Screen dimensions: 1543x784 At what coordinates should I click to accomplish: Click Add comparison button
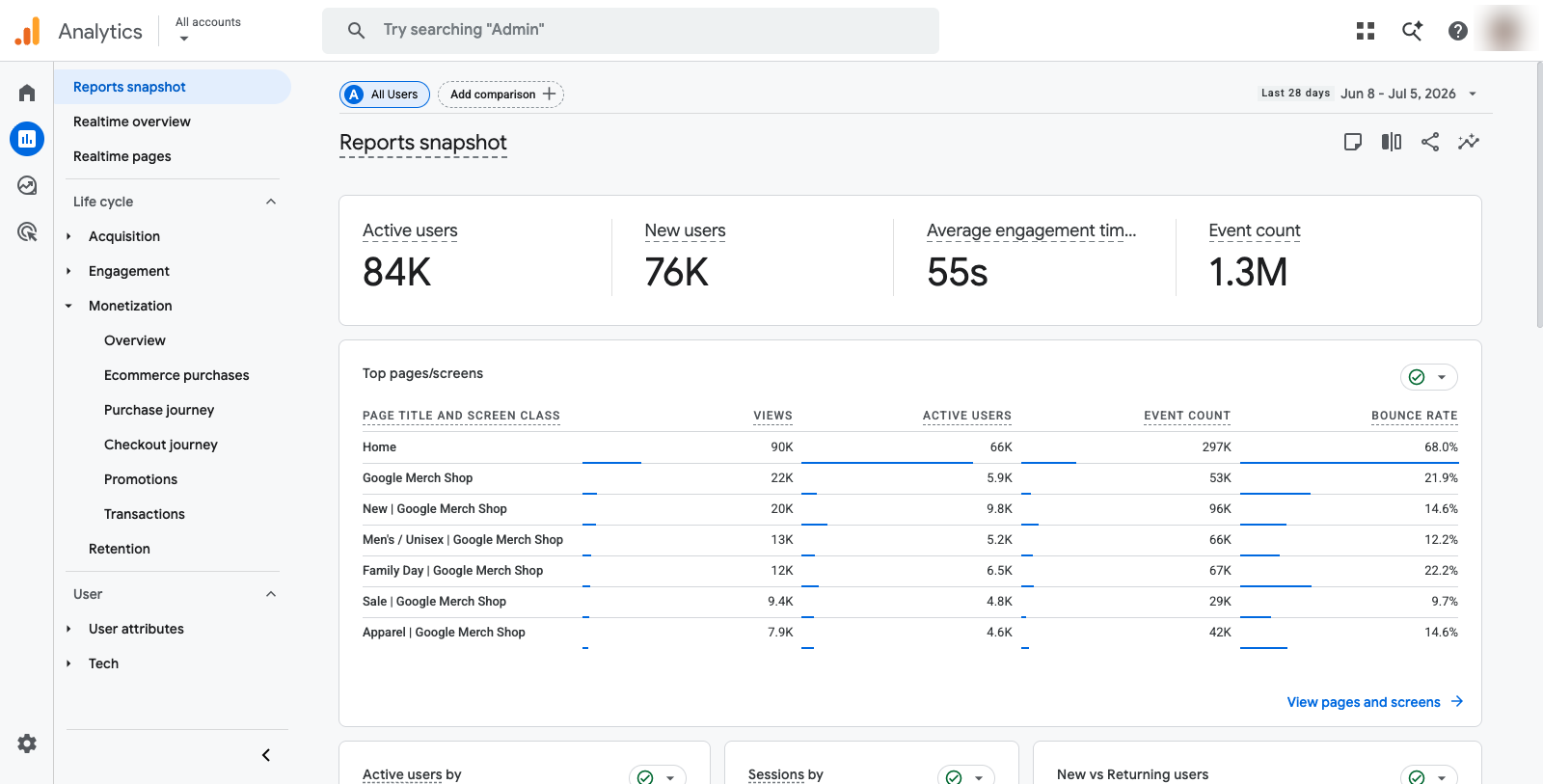click(x=501, y=95)
